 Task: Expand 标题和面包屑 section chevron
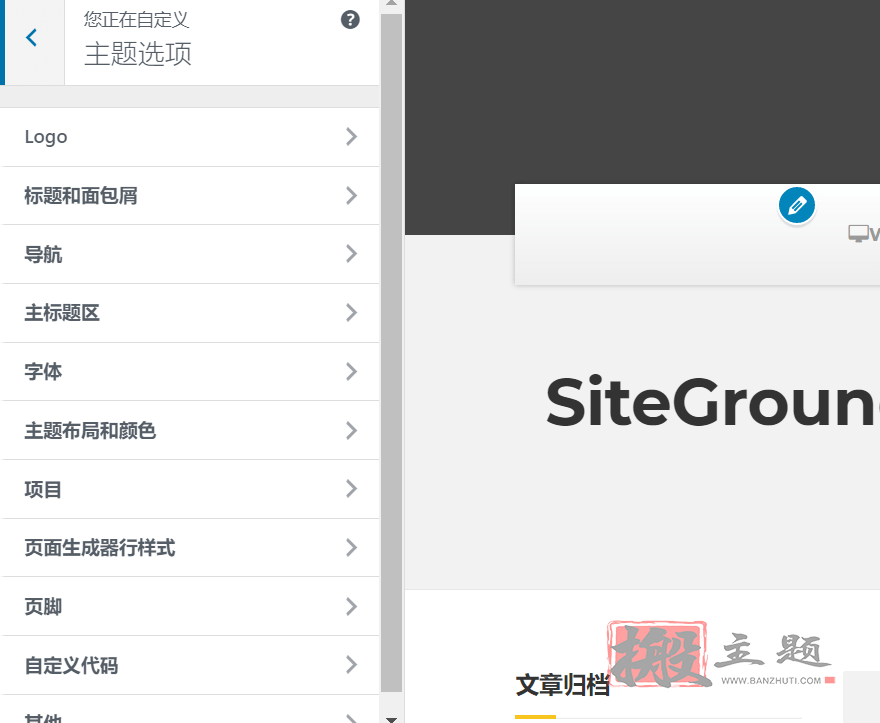(351, 195)
